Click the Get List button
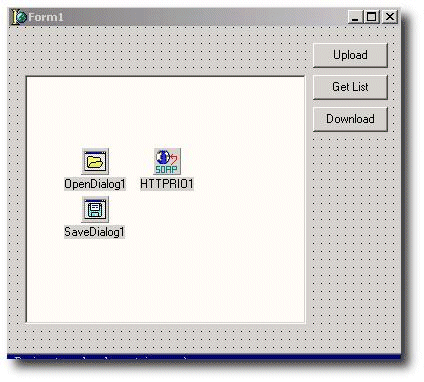The height and width of the screenshot is (382, 424). [350, 87]
